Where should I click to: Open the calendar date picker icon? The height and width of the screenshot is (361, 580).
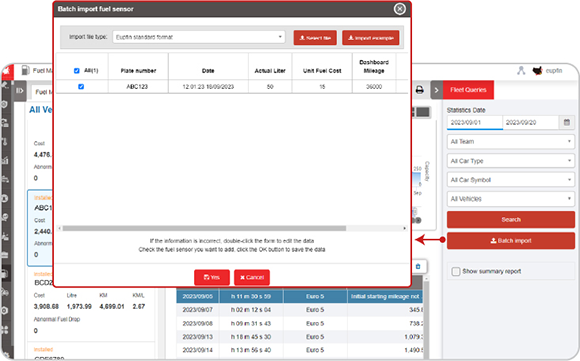click(567, 122)
